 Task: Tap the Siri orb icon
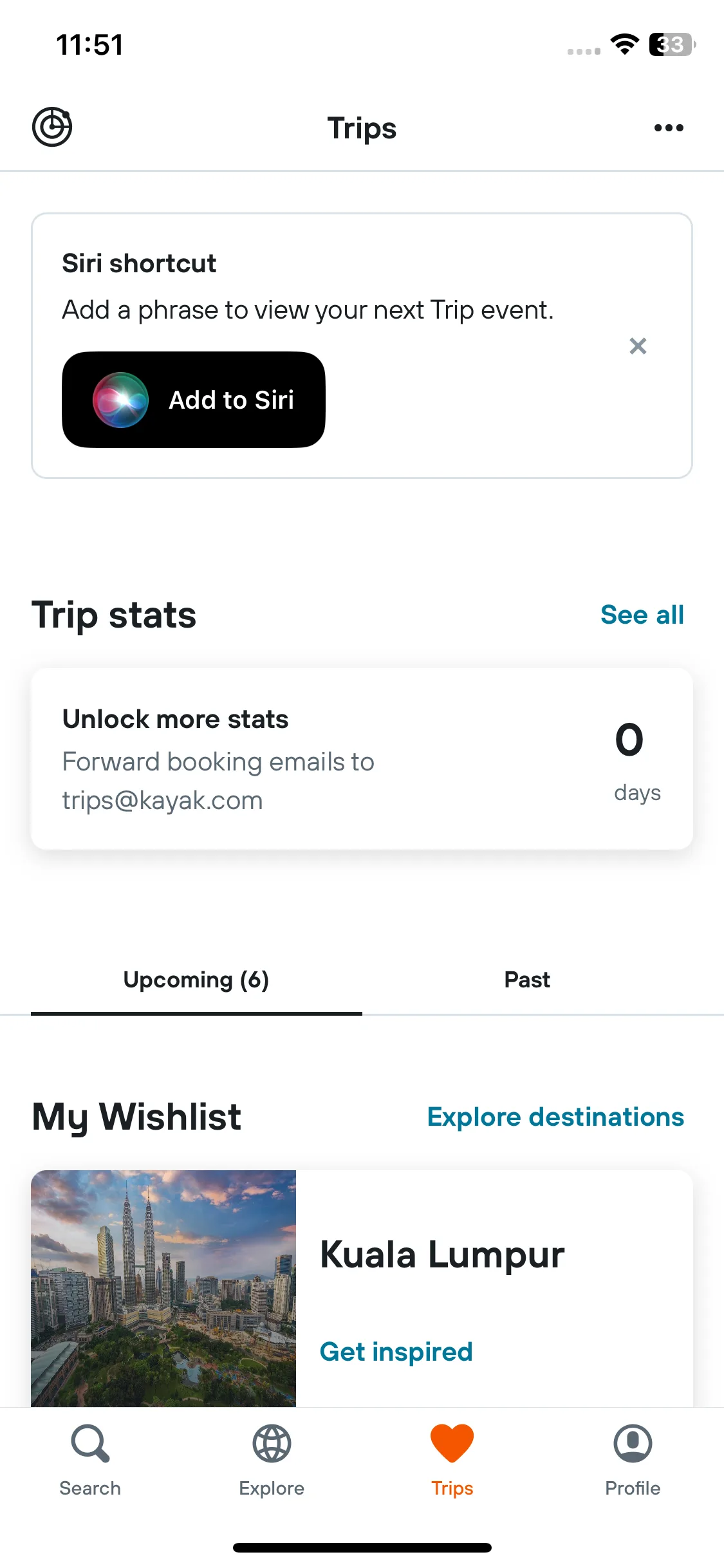coord(120,400)
